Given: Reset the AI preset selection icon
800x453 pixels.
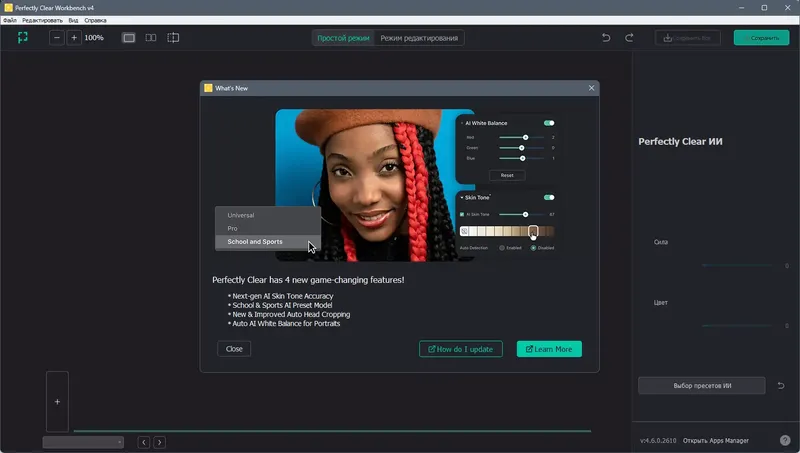Looking at the screenshot, I should click(x=781, y=386).
